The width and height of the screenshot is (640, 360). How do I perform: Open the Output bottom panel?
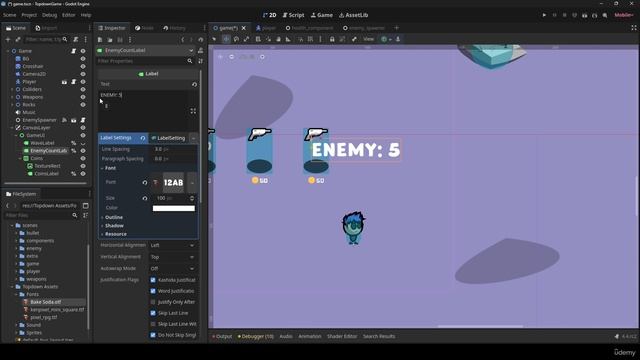coord(222,336)
